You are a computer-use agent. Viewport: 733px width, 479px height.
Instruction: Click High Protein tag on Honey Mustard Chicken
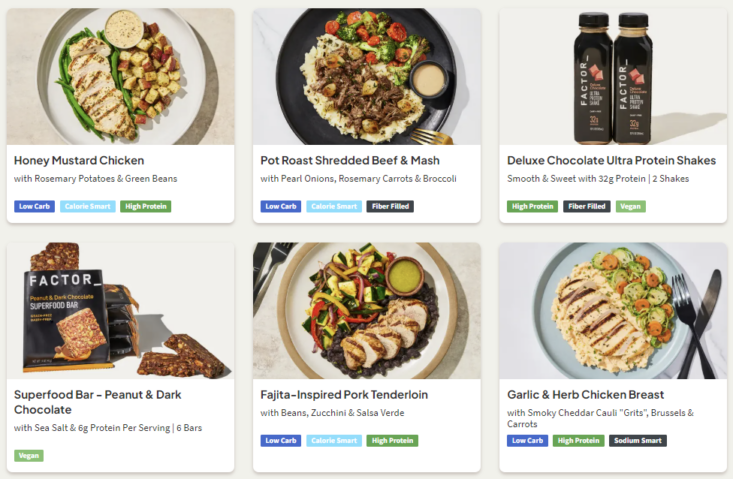pyautogui.click(x=146, y=207)
